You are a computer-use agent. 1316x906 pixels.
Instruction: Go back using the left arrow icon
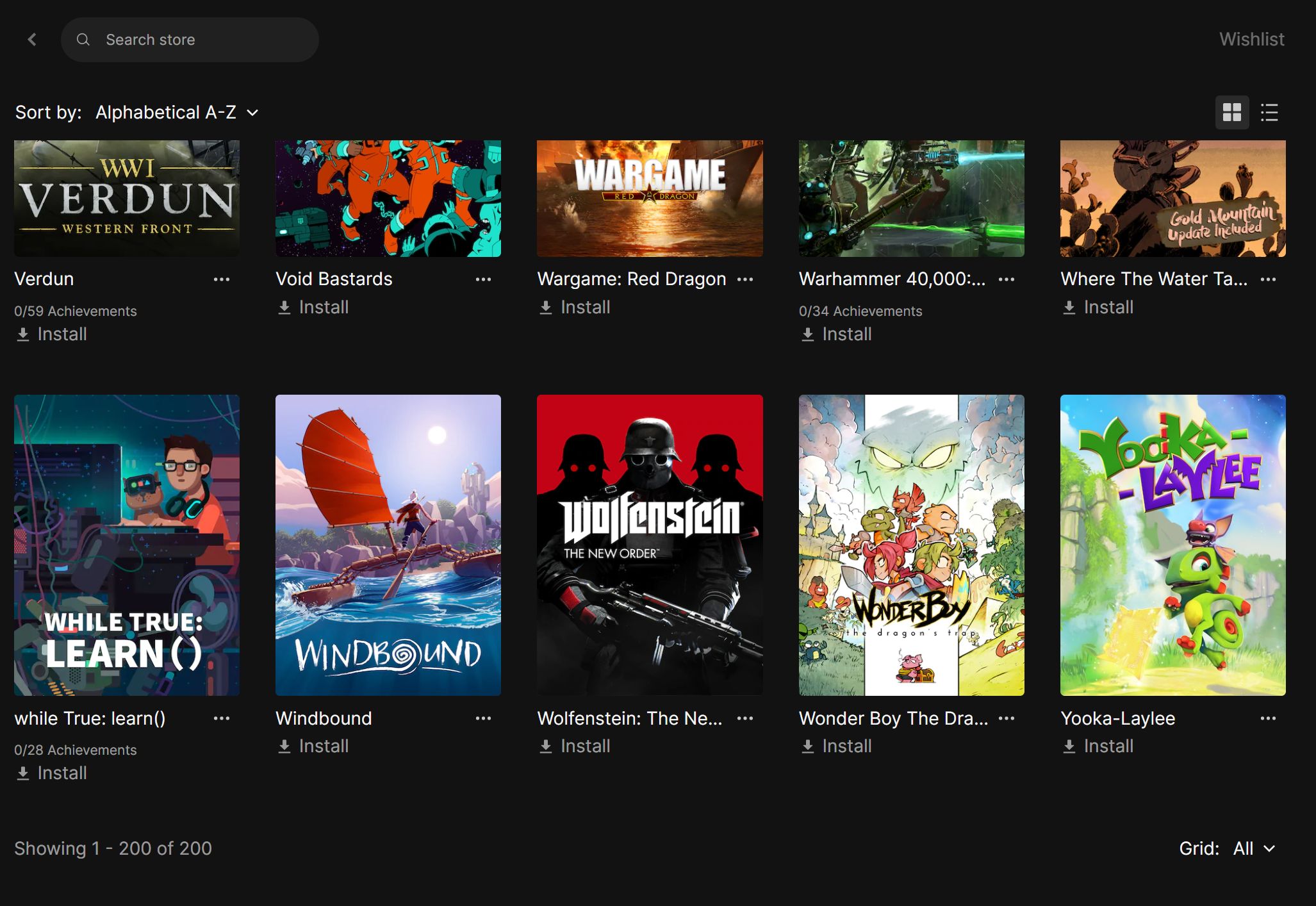point(32,40)
